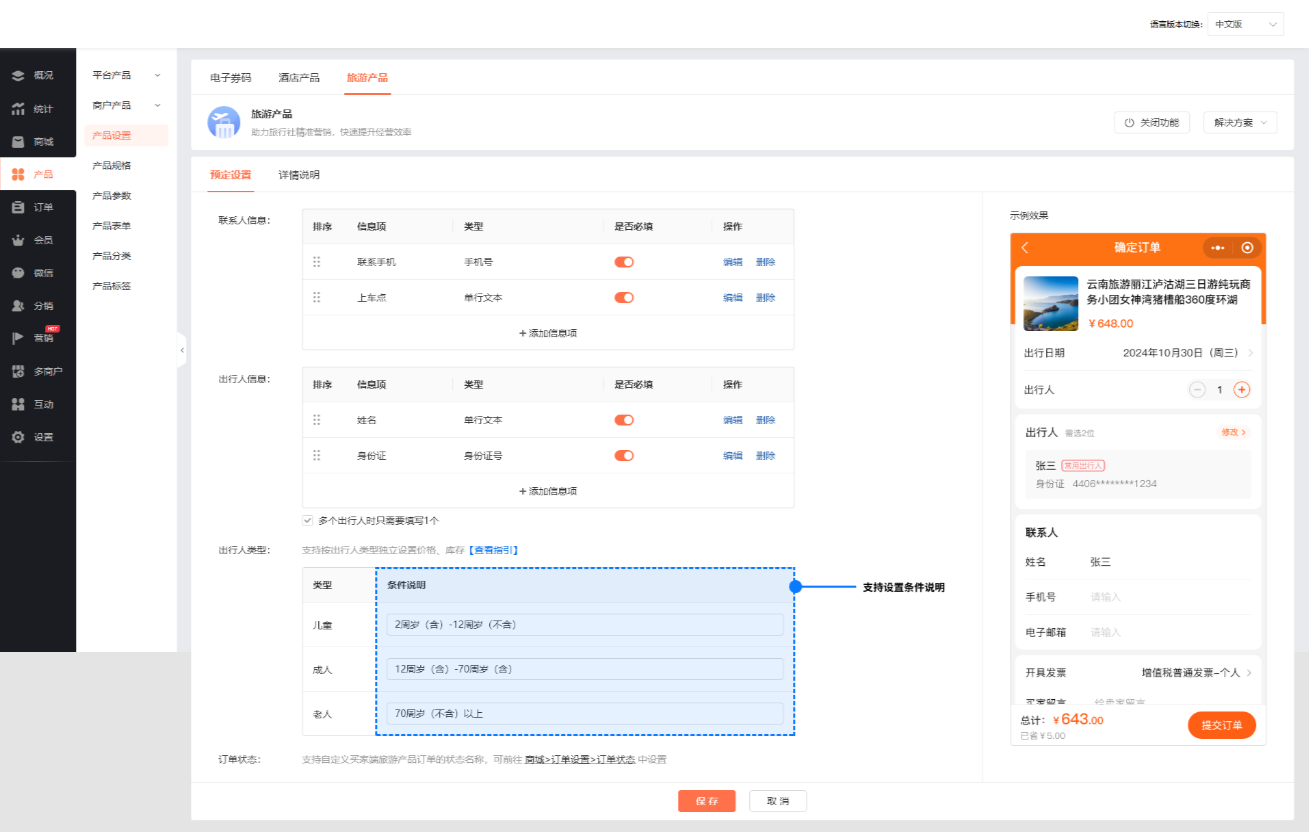
Task: Open the 查看指引 guide link
Action: pyautogui.click(x=493, y=550)
